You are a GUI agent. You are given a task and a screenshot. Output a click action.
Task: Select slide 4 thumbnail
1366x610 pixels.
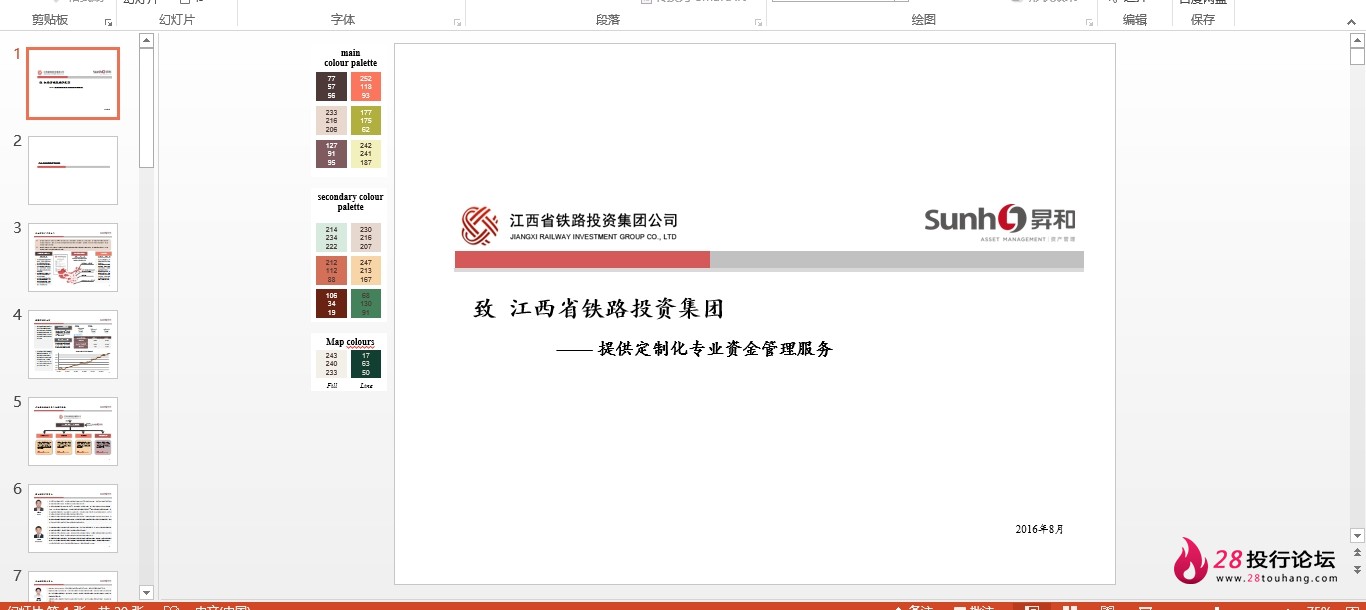coord(73,344)
